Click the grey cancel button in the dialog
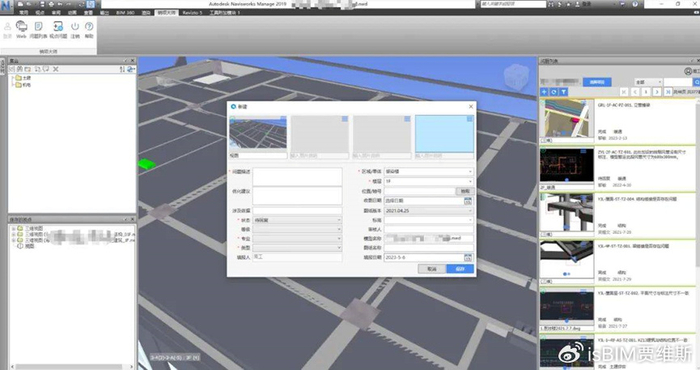This screenshot has height=370, width=700. click(x=431, y=269)
